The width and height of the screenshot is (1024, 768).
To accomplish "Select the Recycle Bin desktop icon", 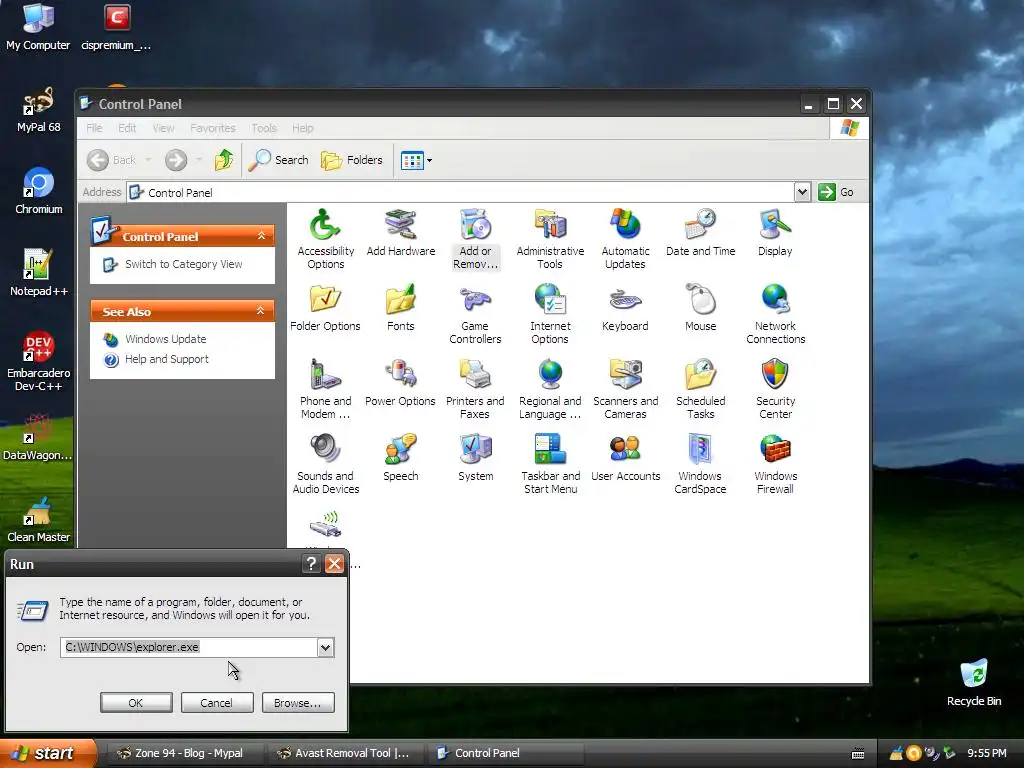I will coord(974,683).
